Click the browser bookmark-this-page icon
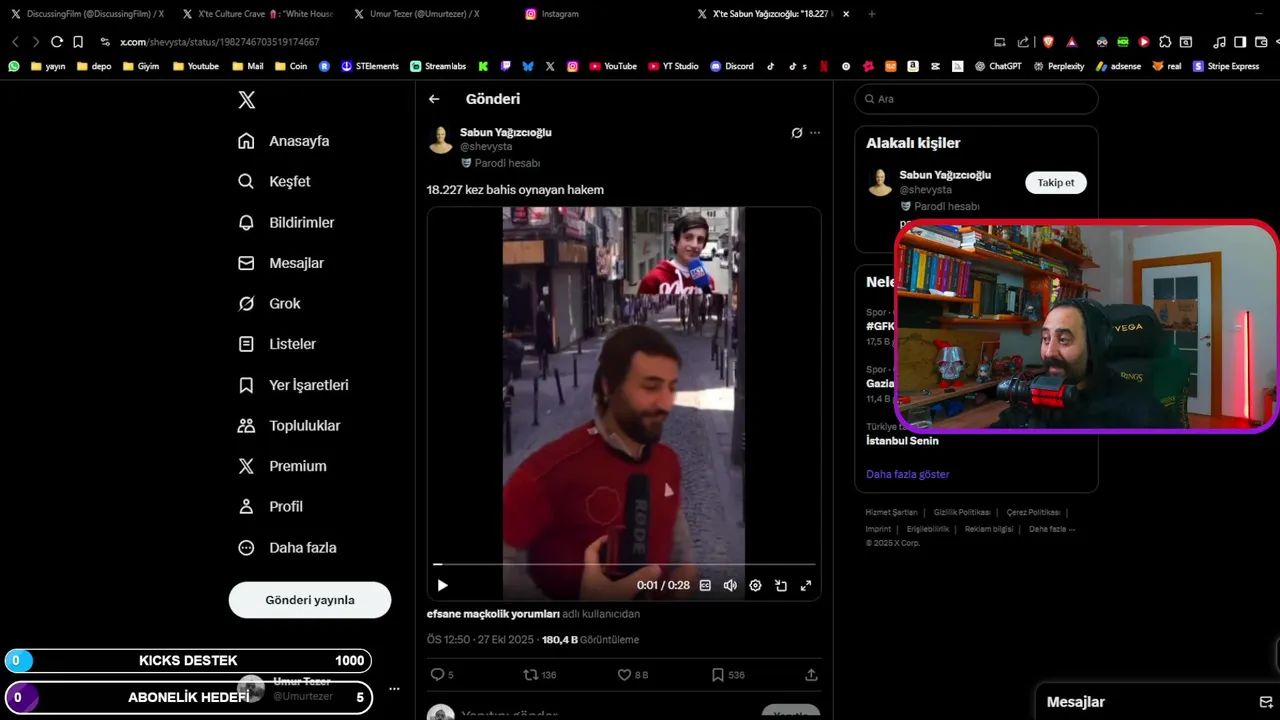The width and height of the screenshot is (1280, 720). pos(78,42)
